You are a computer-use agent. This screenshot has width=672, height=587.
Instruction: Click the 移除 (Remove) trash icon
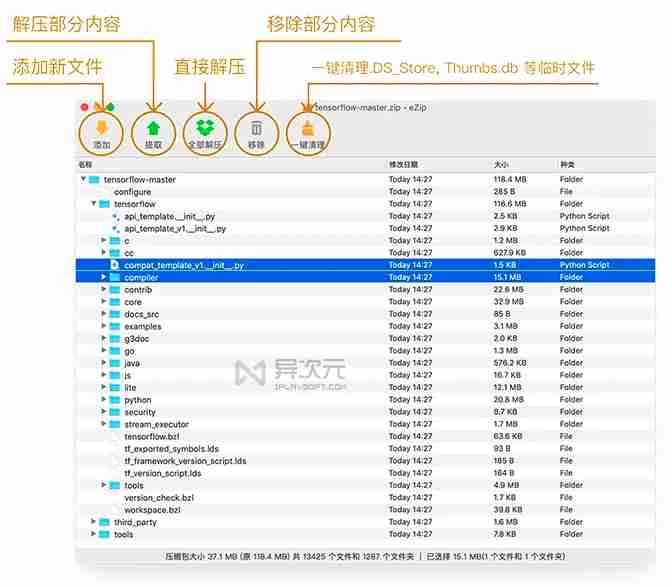click(x=256, y=128)
